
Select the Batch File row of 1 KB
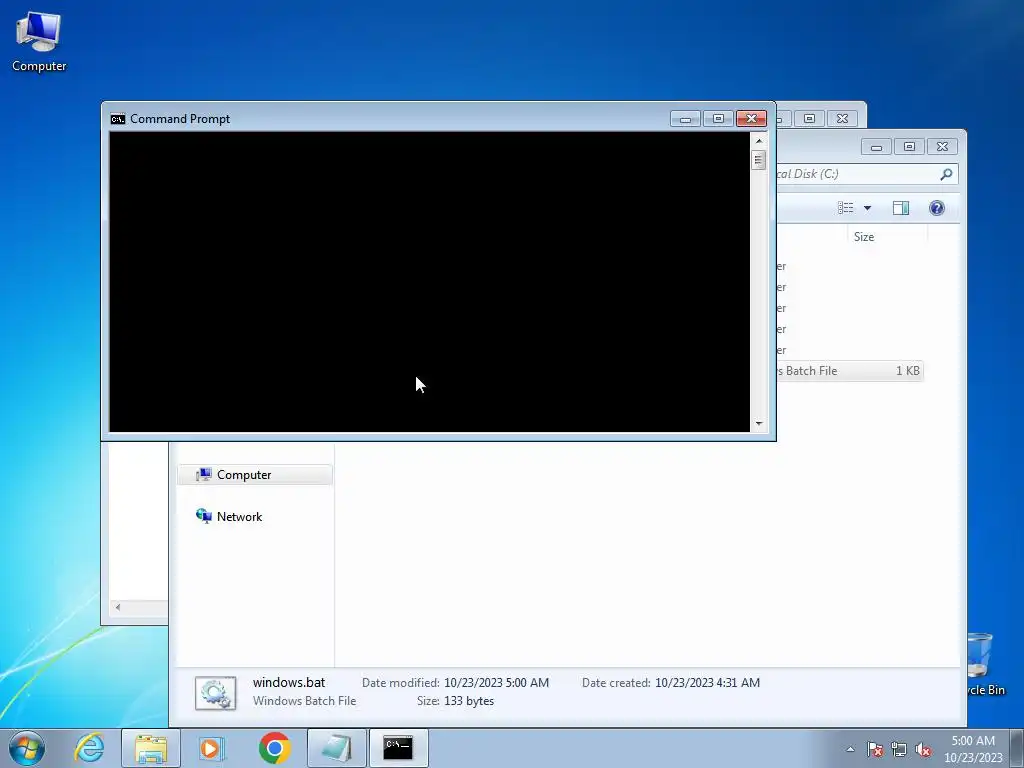[x=850, y=371]
